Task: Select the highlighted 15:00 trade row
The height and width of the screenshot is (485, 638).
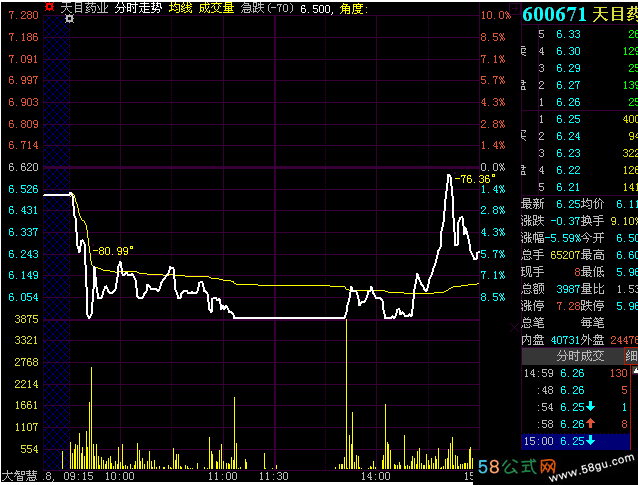Action: pyautogui.click(x=575, y=441)
